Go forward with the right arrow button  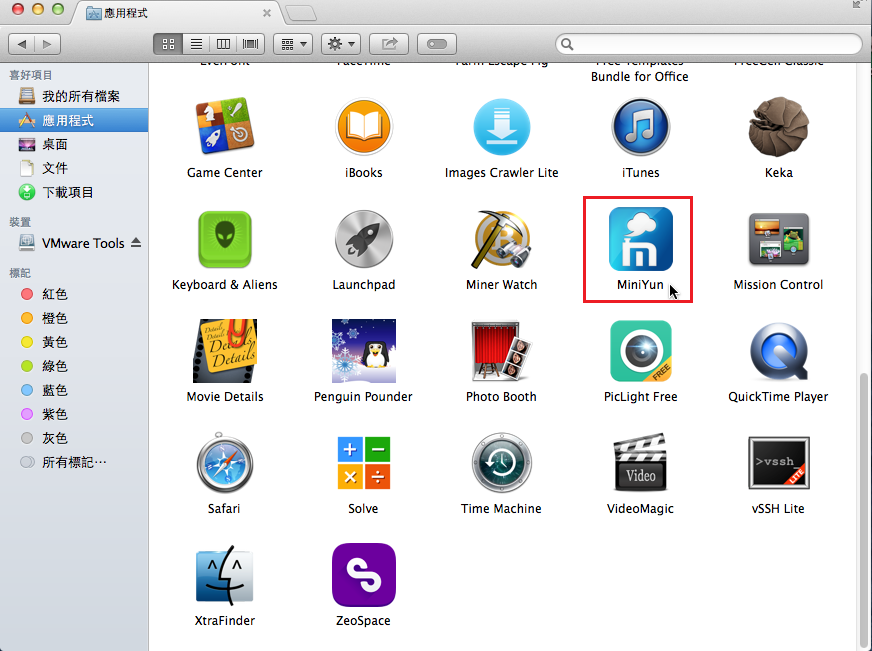coord(47,44)
